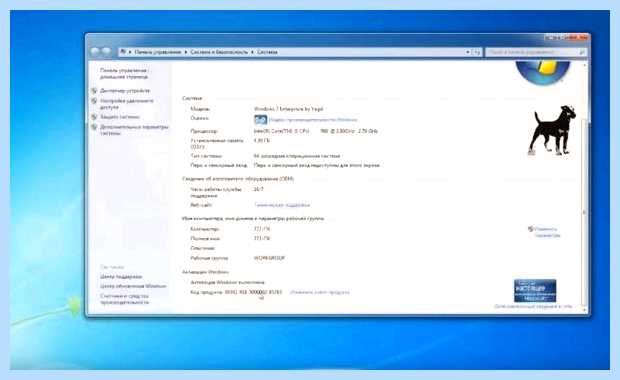
Task: Go forward with the Forward navigation button
Action: coord(106,51)
